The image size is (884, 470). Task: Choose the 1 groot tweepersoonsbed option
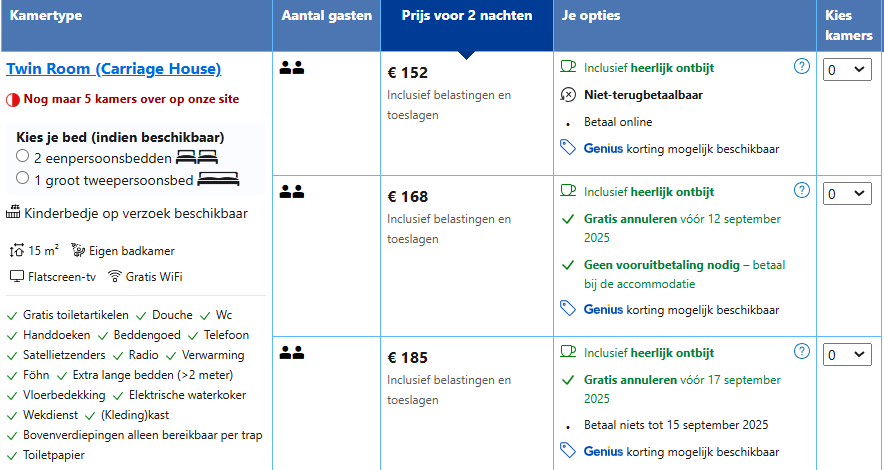pos(23,178)
